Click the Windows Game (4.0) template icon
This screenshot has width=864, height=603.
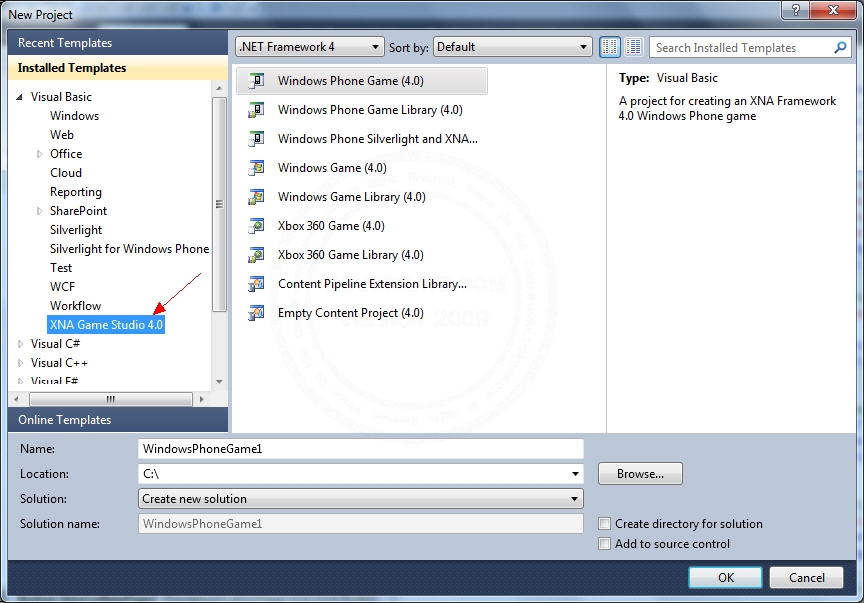tap(256, 168)
